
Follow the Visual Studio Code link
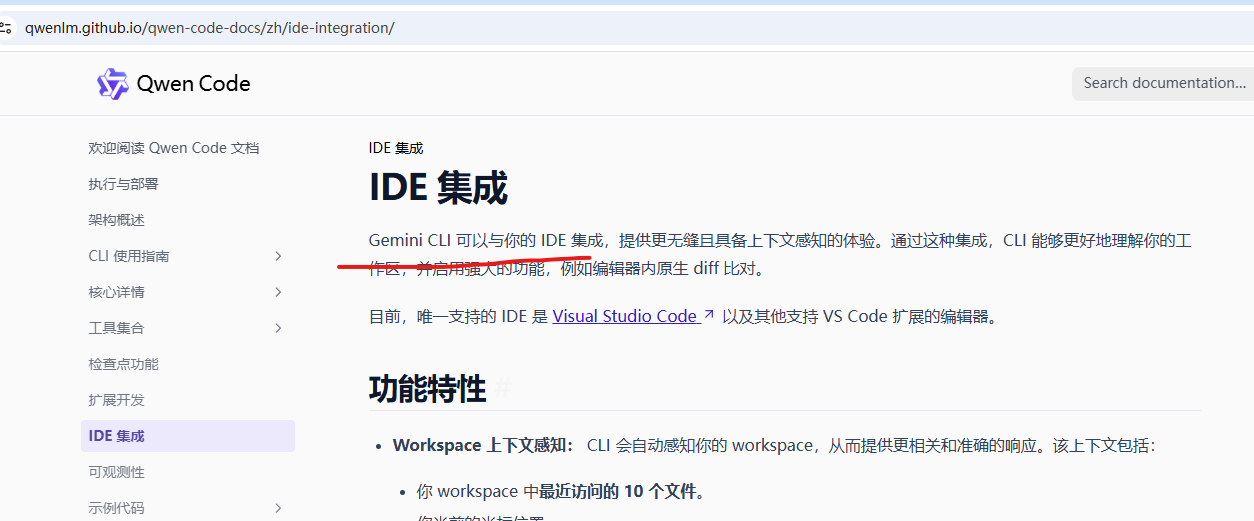(x=625, y=316)
